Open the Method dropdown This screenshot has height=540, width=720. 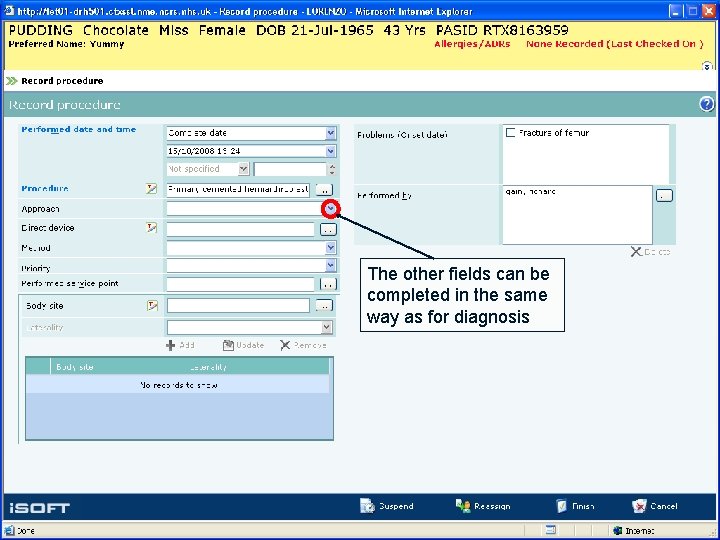(x=331, y=248)
